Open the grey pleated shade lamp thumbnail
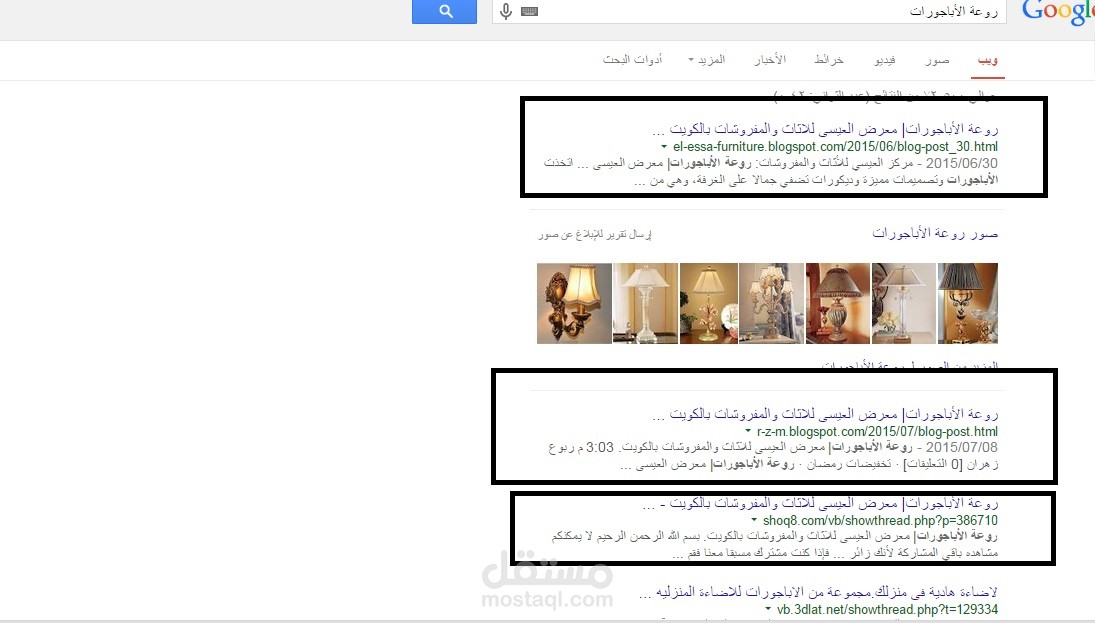This screenshot has width=1095, height=623. 968,303
